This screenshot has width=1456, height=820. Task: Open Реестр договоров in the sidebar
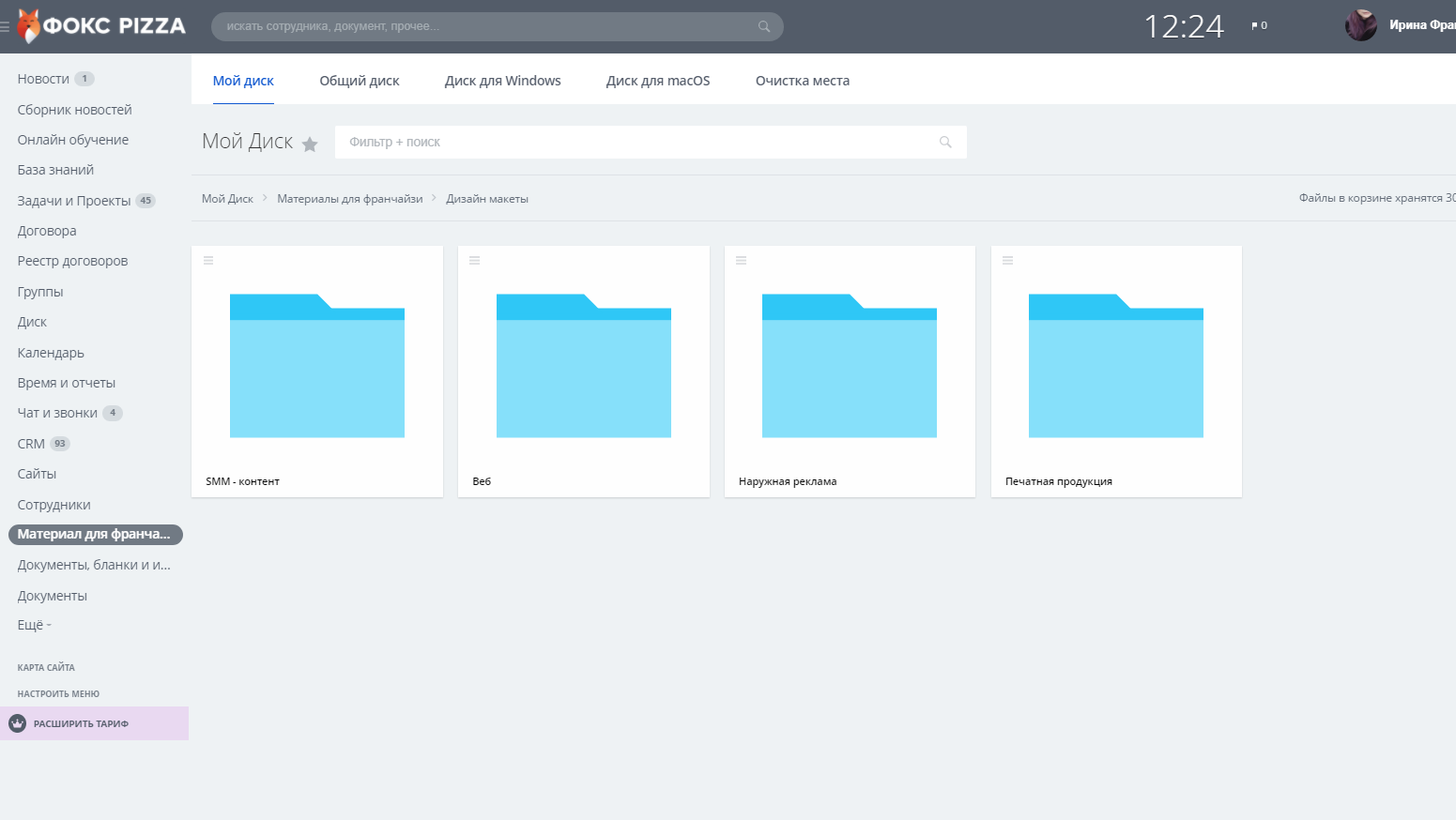[x=72, y=261]
